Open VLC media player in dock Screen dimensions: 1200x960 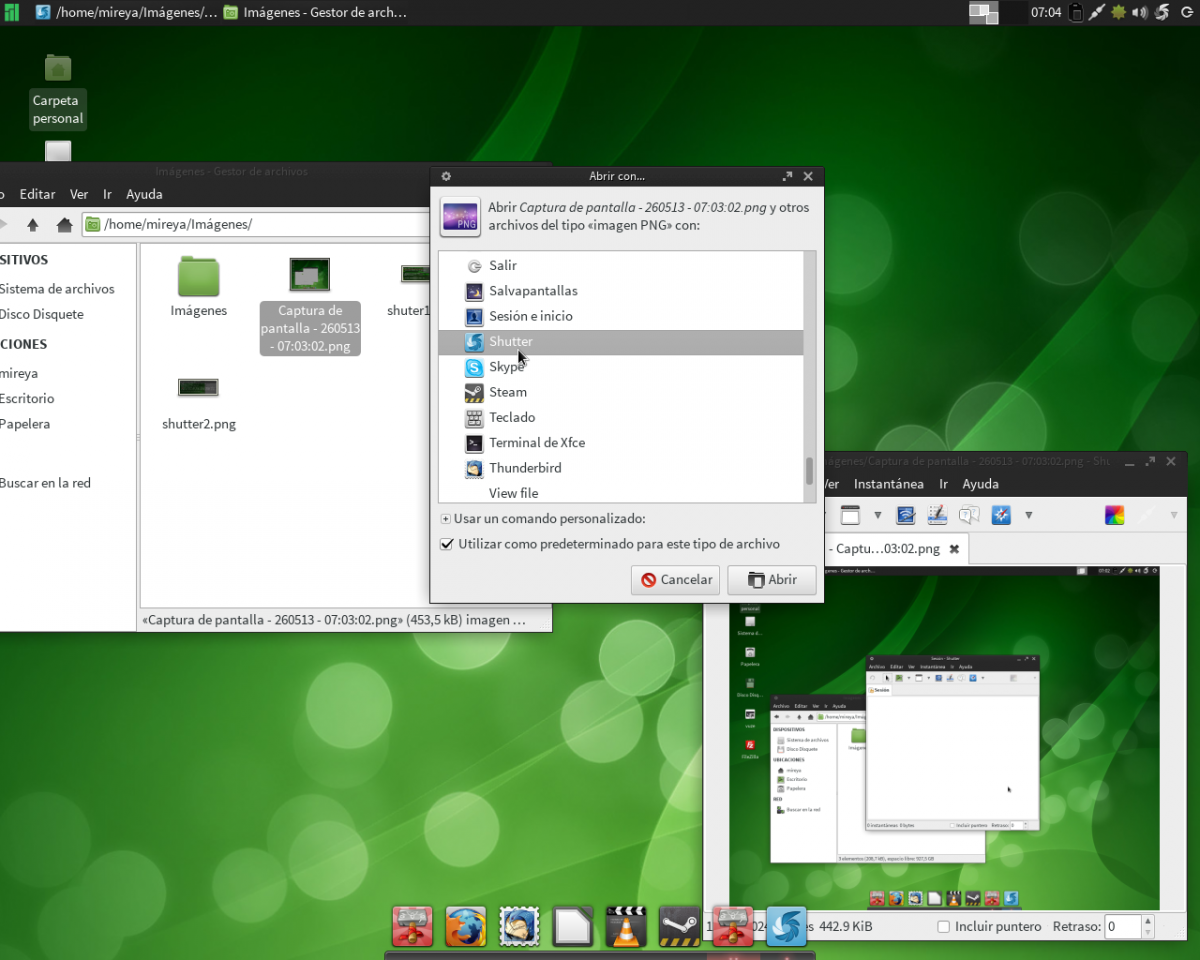(626, 926)
